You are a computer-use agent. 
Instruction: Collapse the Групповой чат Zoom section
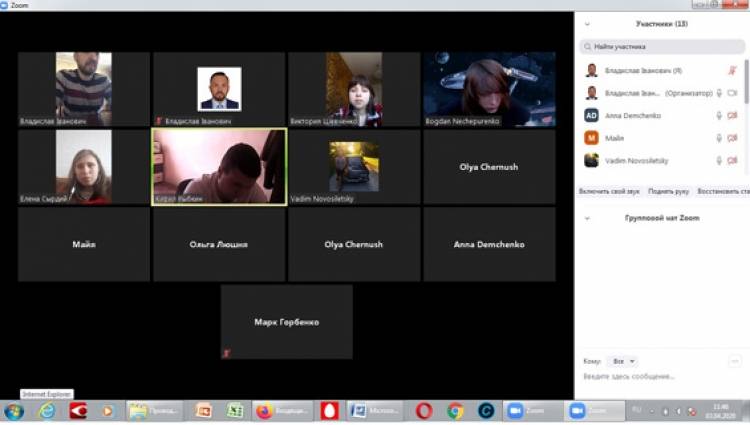[586, 218]
